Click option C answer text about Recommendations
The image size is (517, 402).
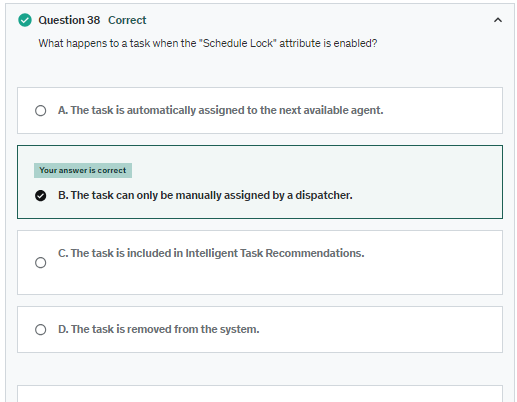click(x=211, y=253)
